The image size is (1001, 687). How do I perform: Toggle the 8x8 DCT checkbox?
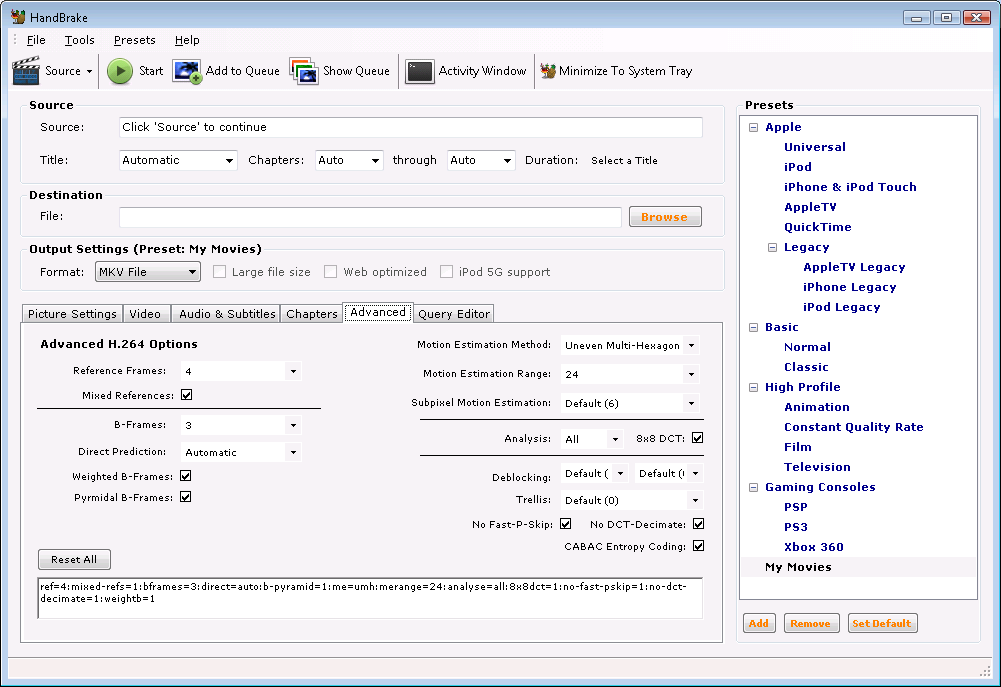(x=698, y=438)
